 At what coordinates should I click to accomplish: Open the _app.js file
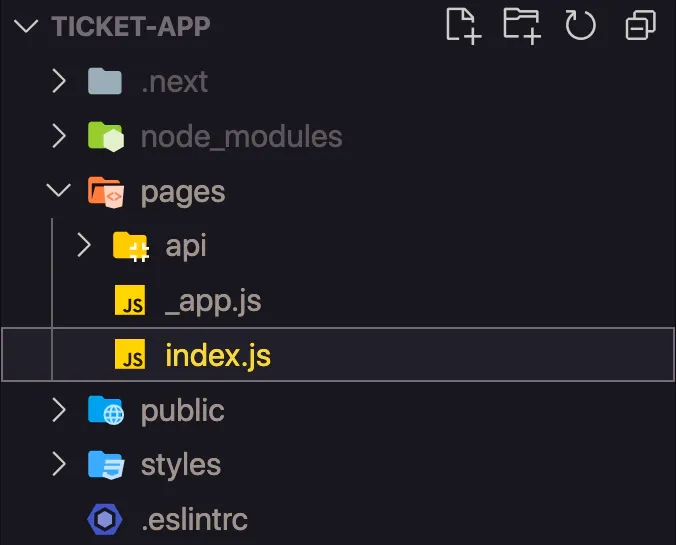click(x=213, y=301)
